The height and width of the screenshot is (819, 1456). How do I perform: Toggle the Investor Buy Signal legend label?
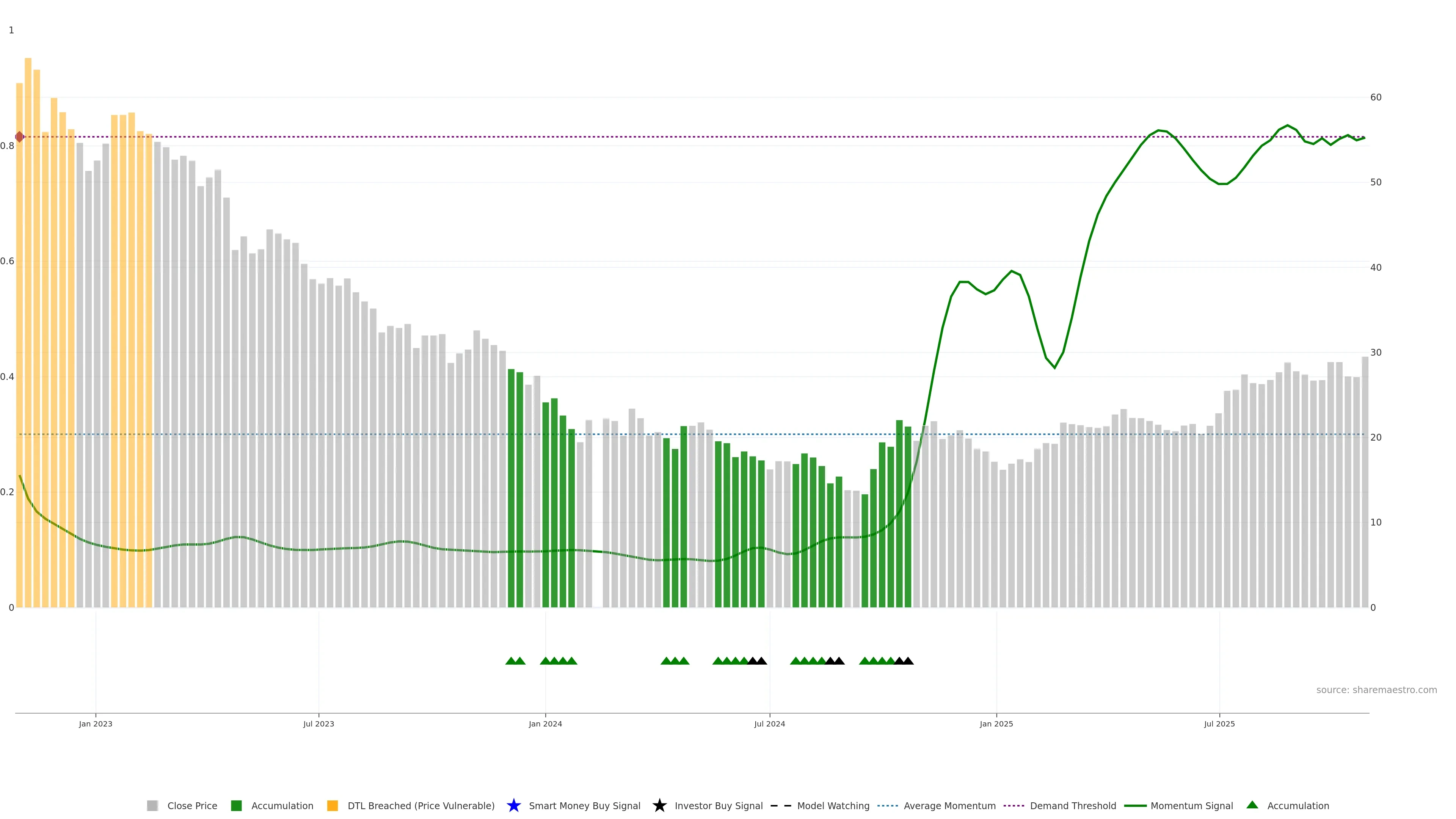[719, 805]
